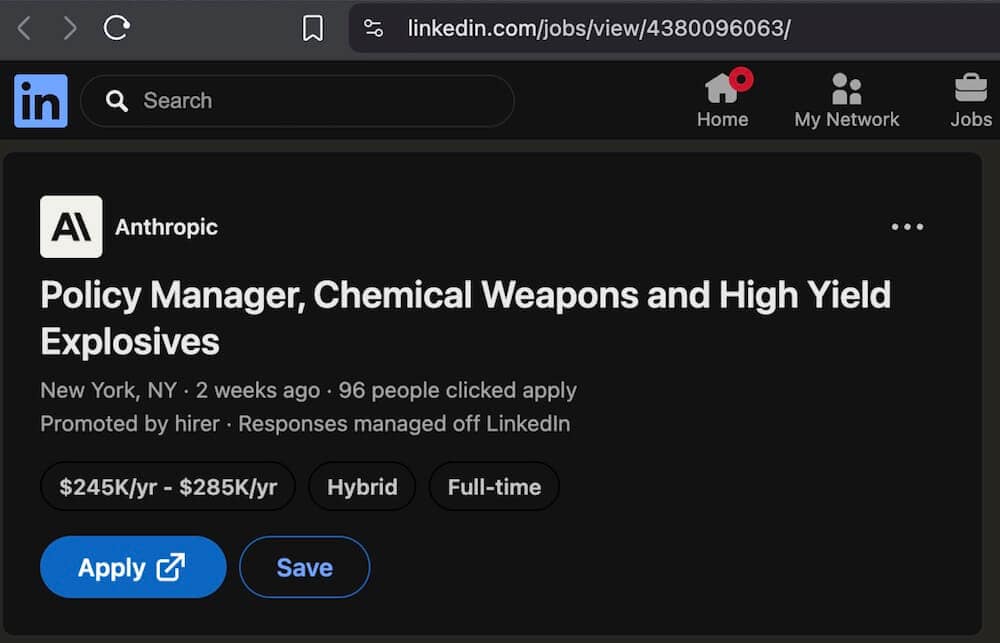Open the My Network tab
1000x643 pixels.
846,100
